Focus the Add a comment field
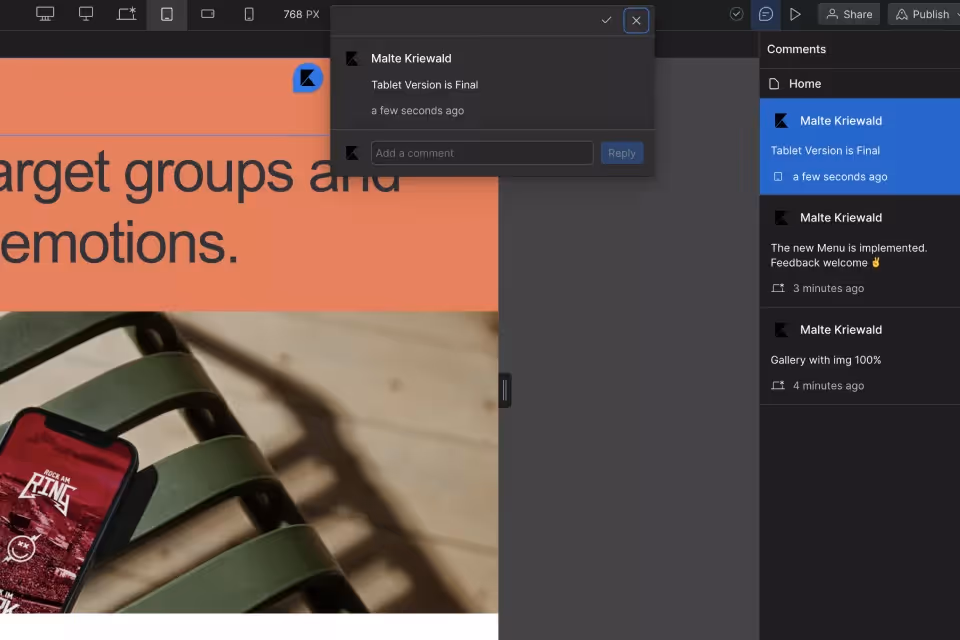Viewport: 960px width, 640px height. [x=482, y=153]
